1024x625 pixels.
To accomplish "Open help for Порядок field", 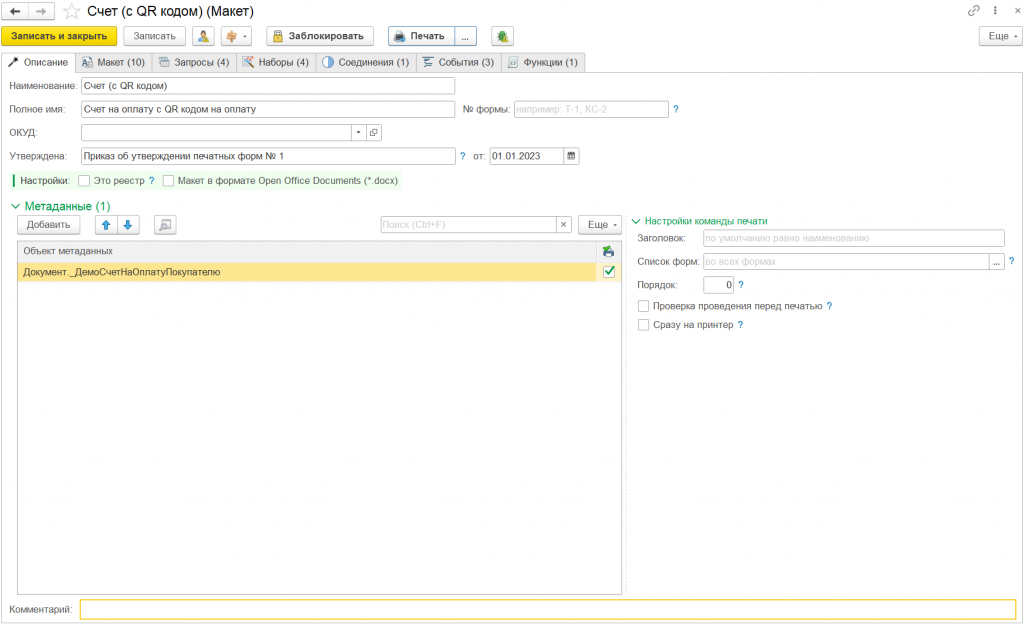I will (x=741, y=285).
